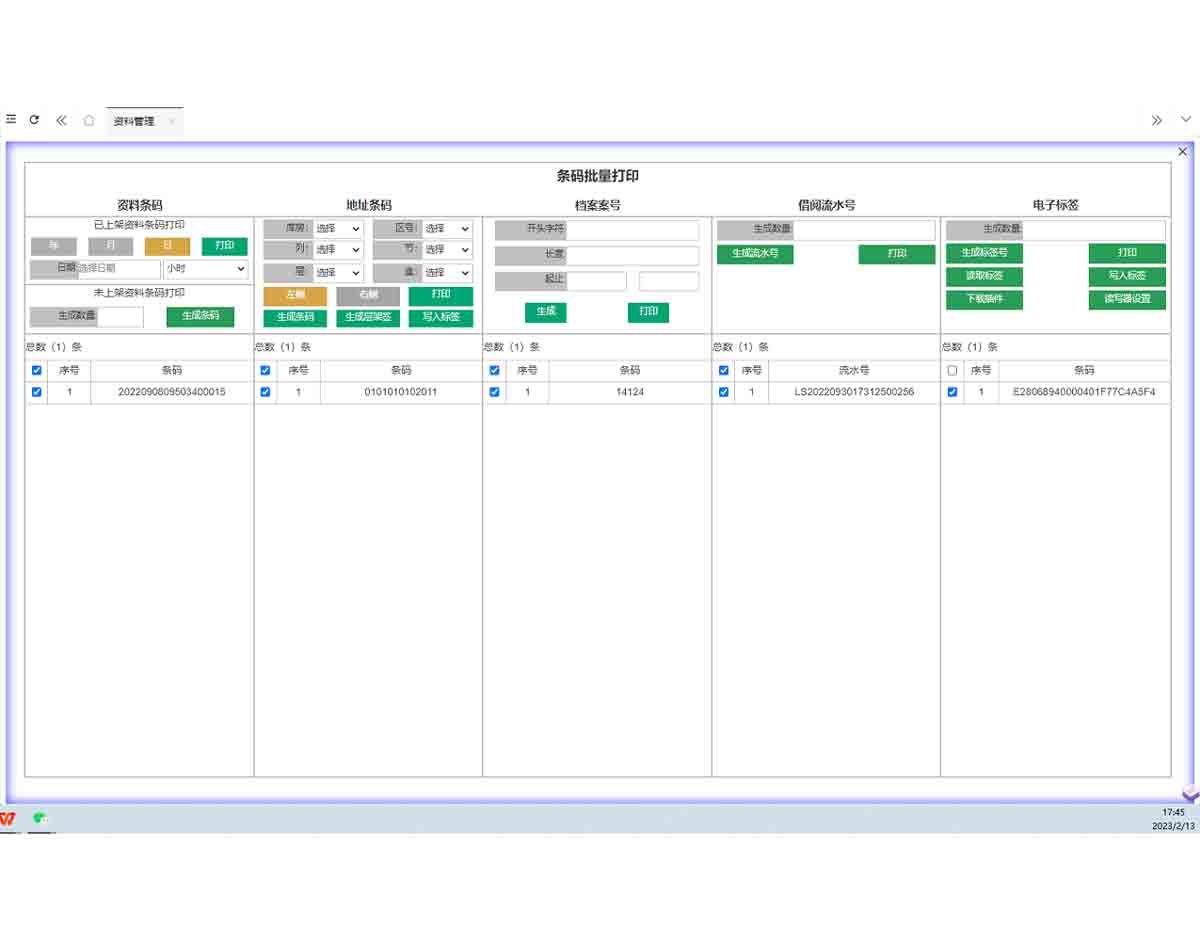
Task: Expand the 库房 selection dropdown
Action: click(339, 229)
